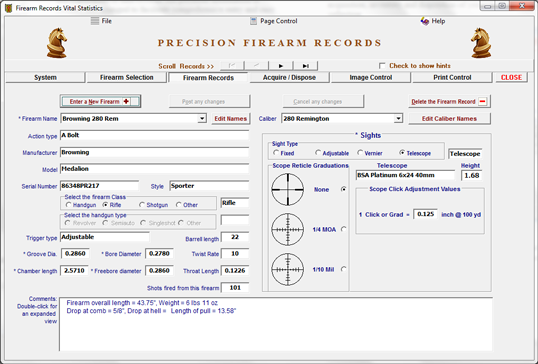Image resolution: width=538 pixels, height=364 pixels.
Task: Select Handgun firearm class
Action: pyautogui.click(x=69, y=205)
